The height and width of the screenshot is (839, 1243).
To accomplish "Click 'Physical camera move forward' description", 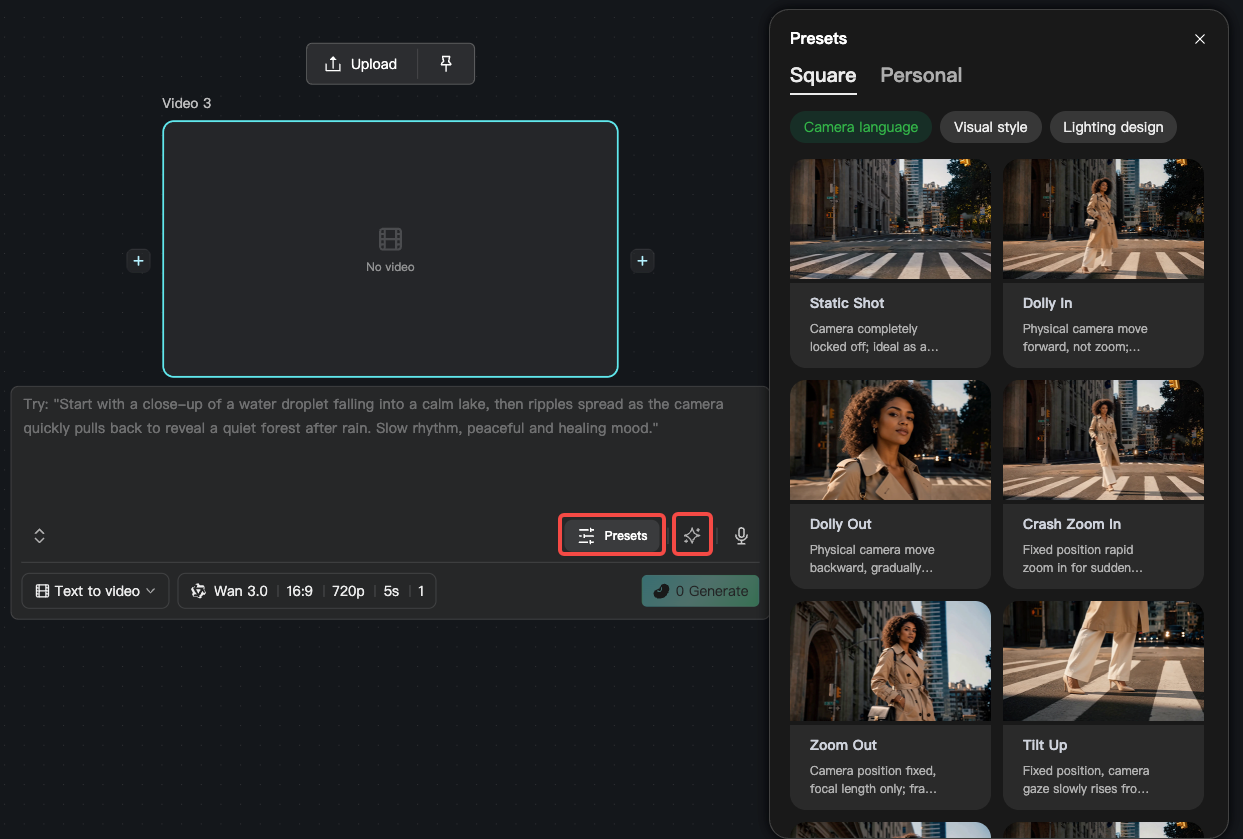I will [x=1085, y=338].
